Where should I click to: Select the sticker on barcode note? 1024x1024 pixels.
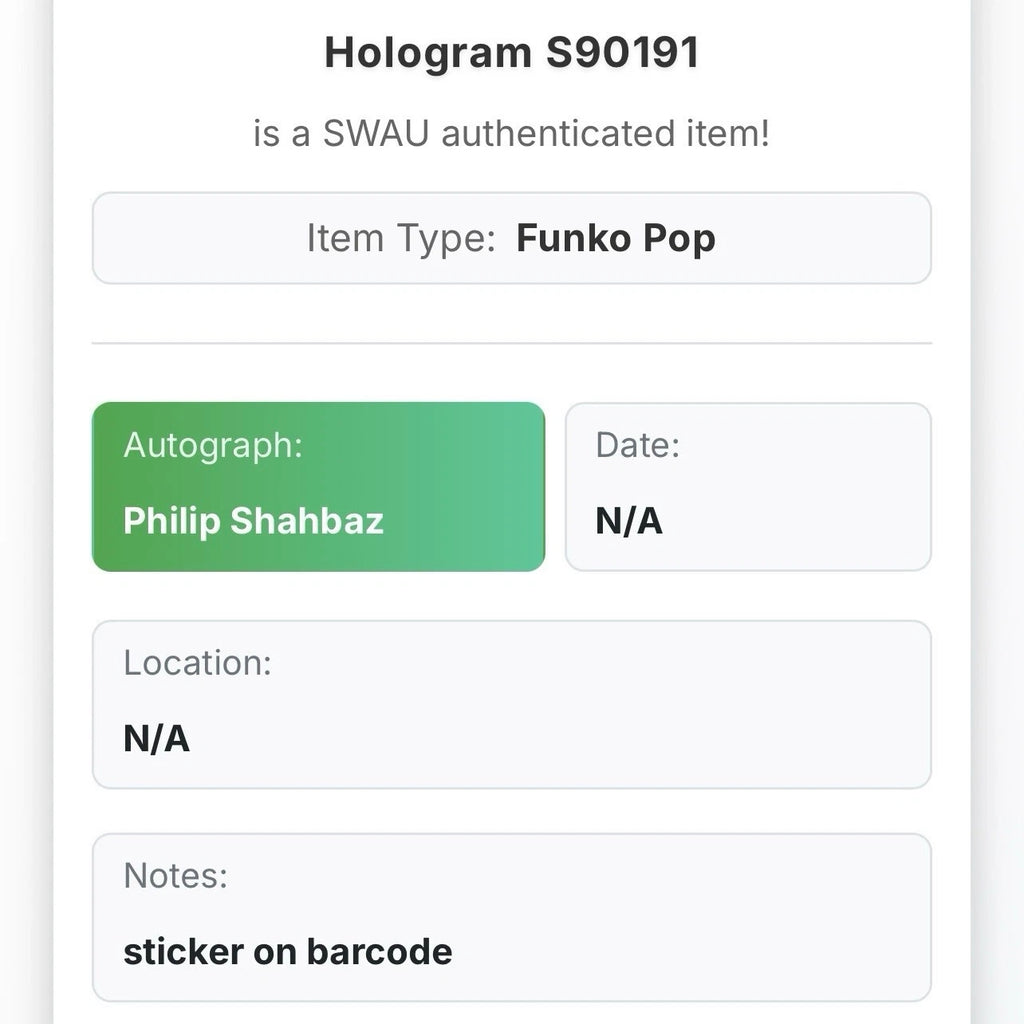(287, 951)
